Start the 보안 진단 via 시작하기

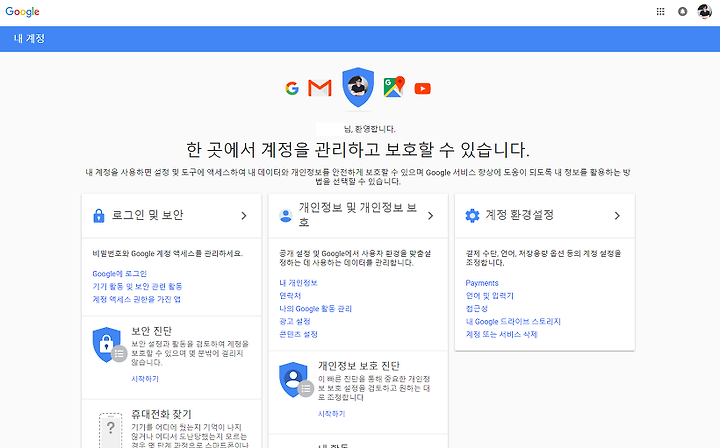[145, 379]
